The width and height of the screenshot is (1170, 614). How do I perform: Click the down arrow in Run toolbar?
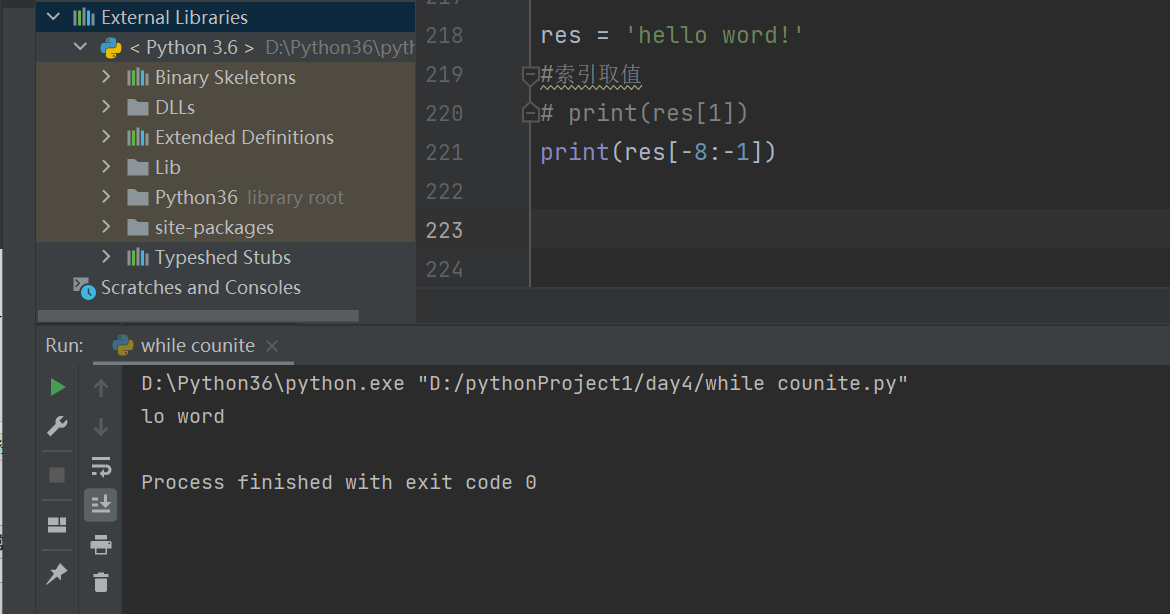coord(101,427)
